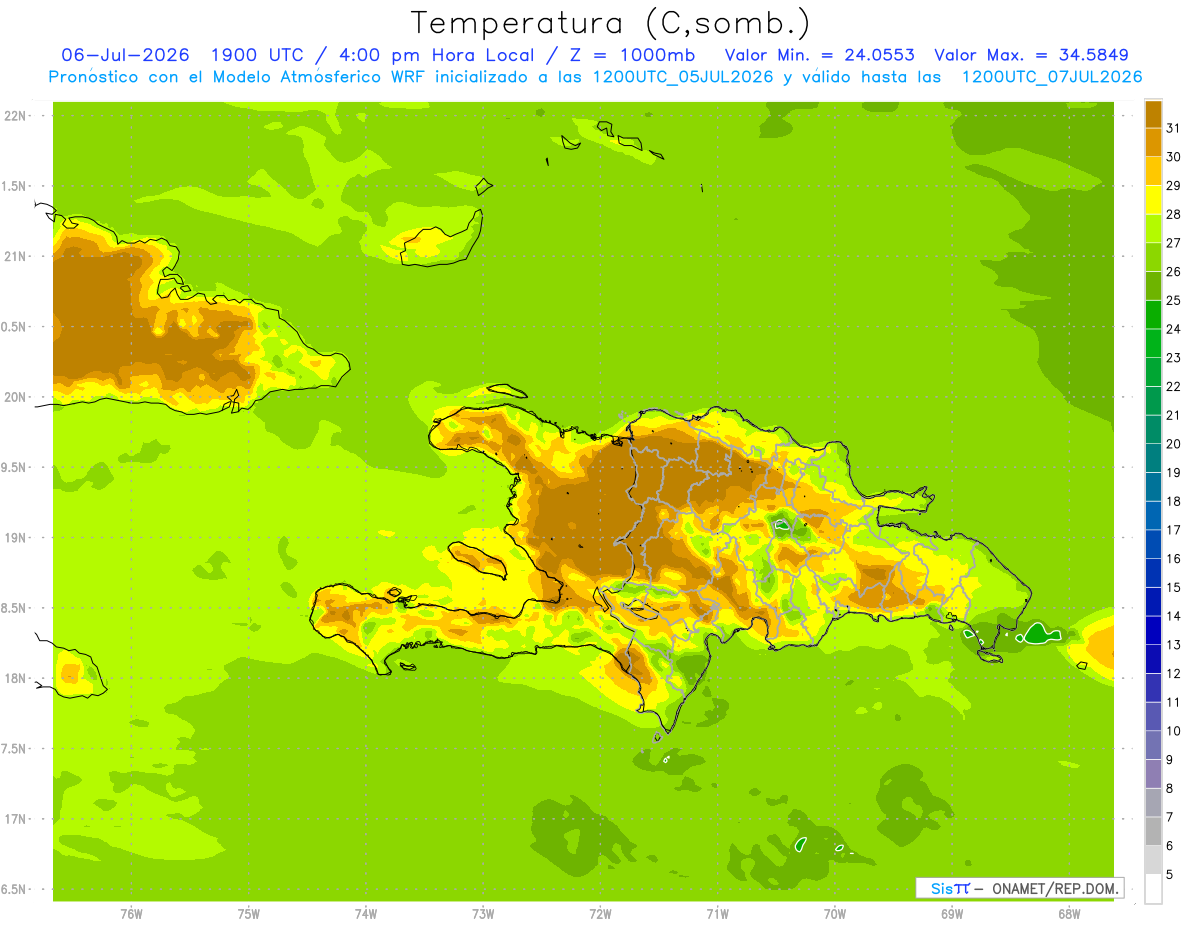Click the colorbar label "25"
The width and height of the screenshot is (1200, 927).
[x=1174, y=300]
